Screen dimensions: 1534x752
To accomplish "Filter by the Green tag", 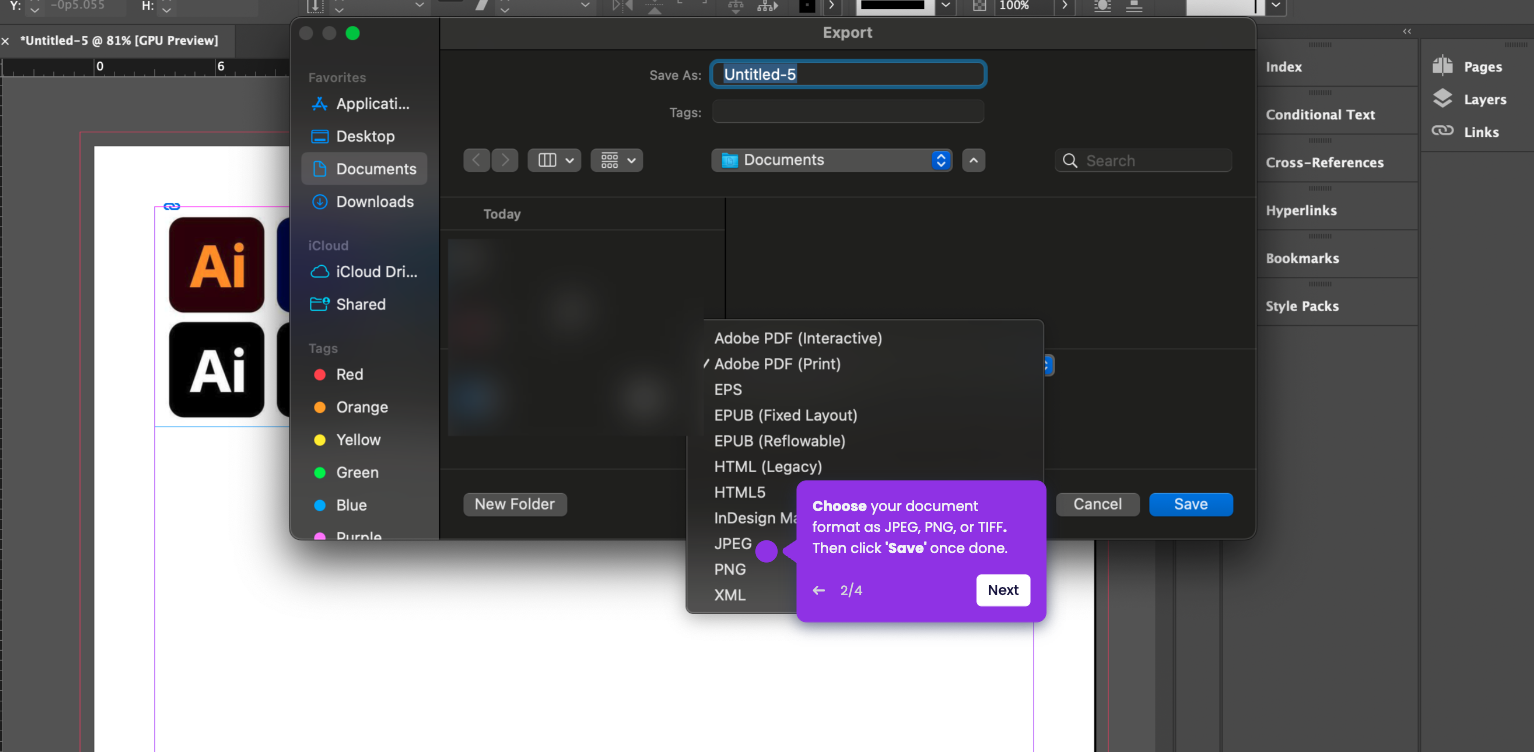I will point(364,472).
